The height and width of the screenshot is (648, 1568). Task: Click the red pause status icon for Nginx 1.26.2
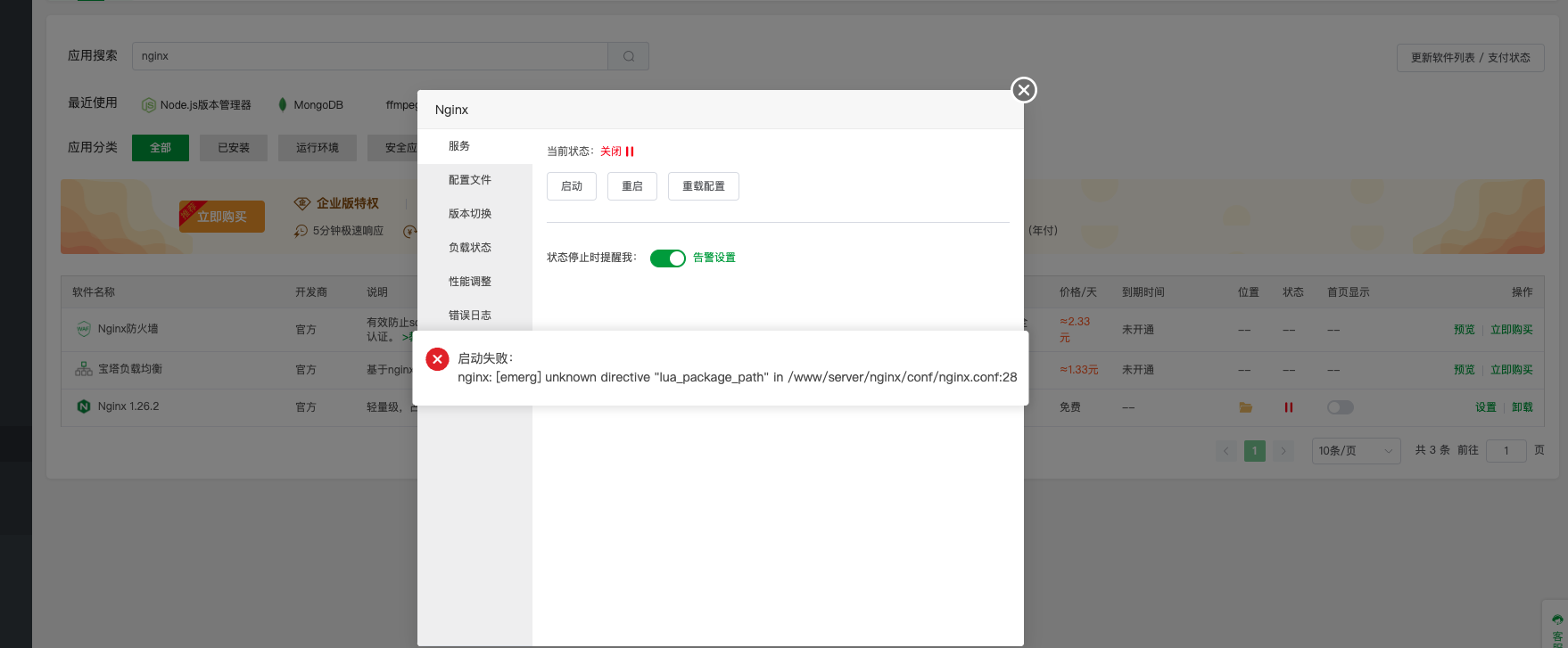(x=1289, y=407)
